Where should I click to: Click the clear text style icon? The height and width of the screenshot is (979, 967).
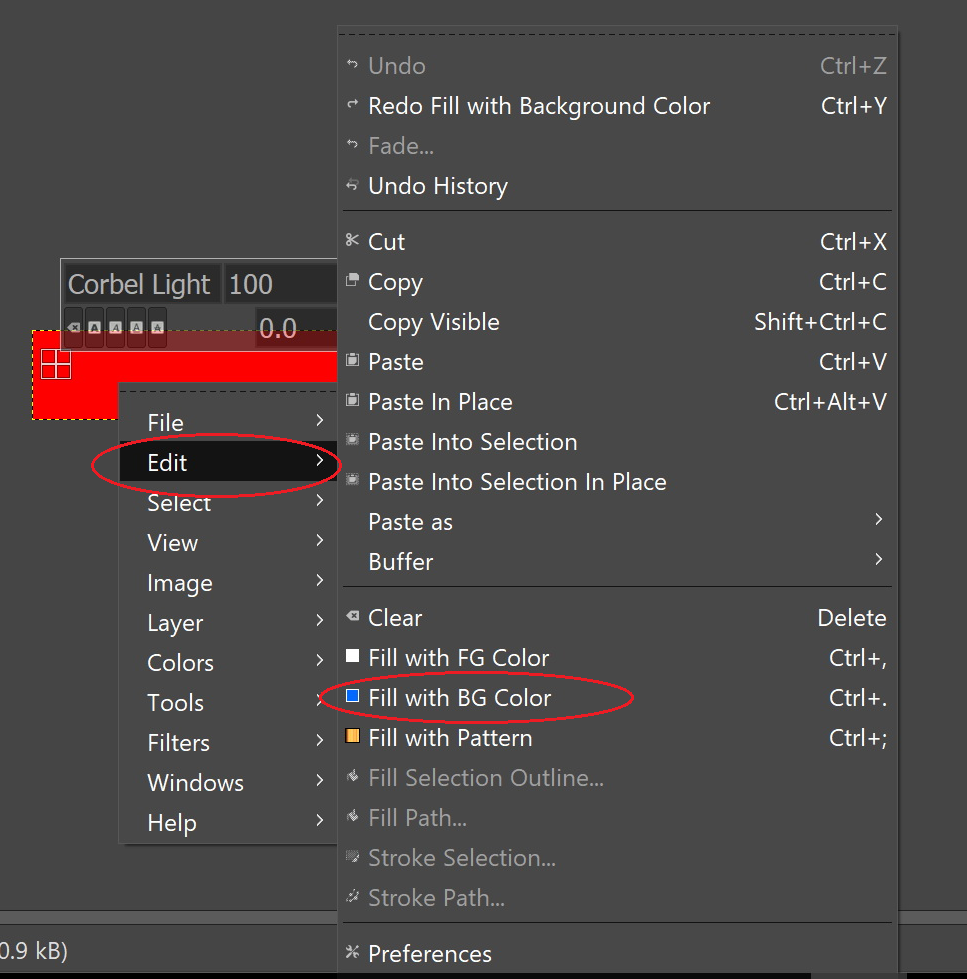tap(74, 327)
